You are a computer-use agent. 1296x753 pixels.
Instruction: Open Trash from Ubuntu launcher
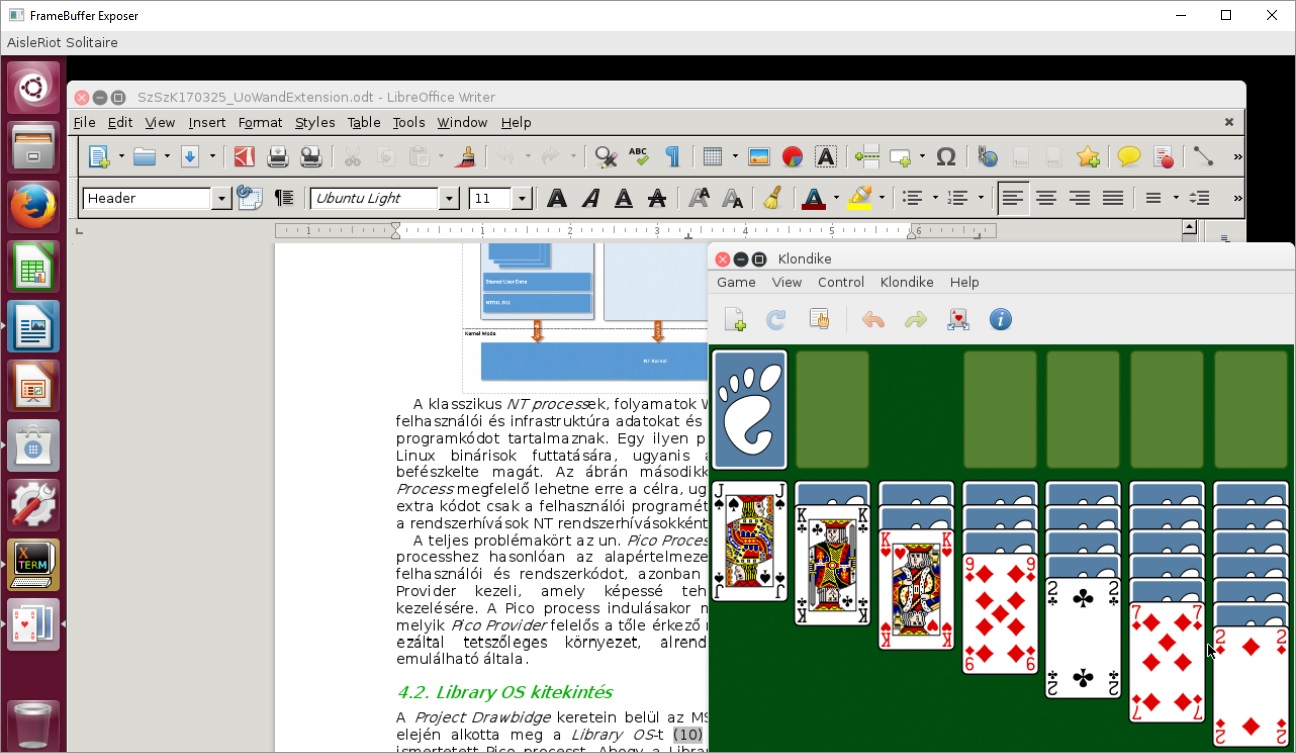[34, 725]
